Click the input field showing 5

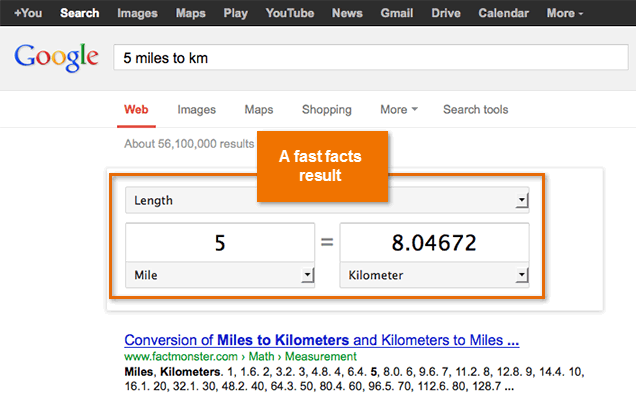click(220, 242)
